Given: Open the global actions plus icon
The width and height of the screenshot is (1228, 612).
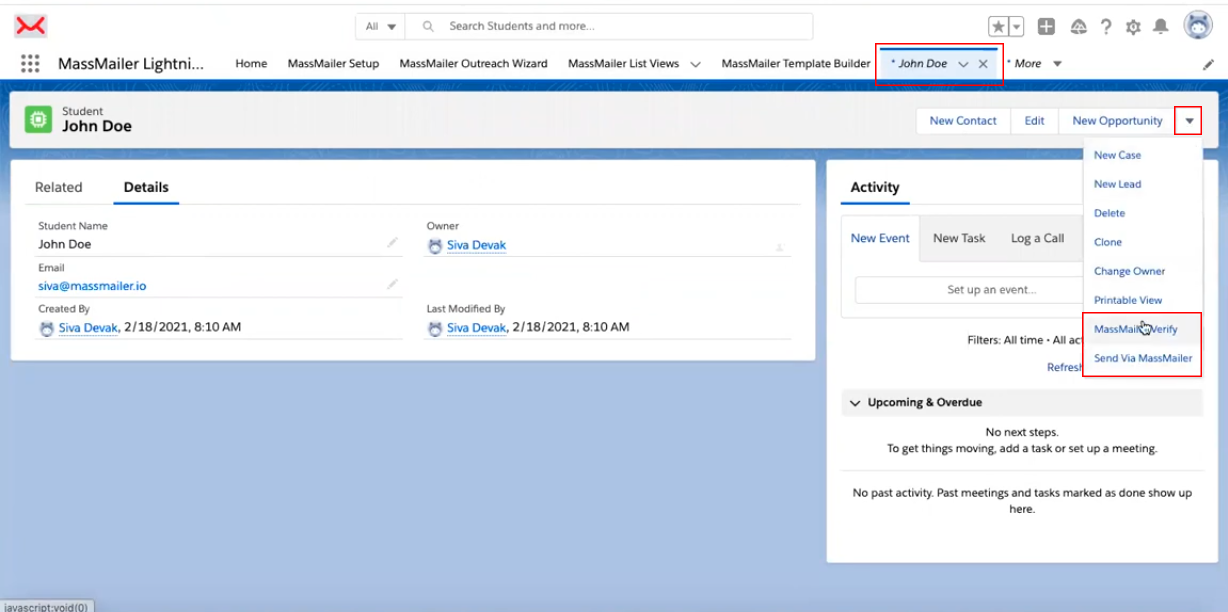Looking at the screenshot, I should coord(1046,27).
